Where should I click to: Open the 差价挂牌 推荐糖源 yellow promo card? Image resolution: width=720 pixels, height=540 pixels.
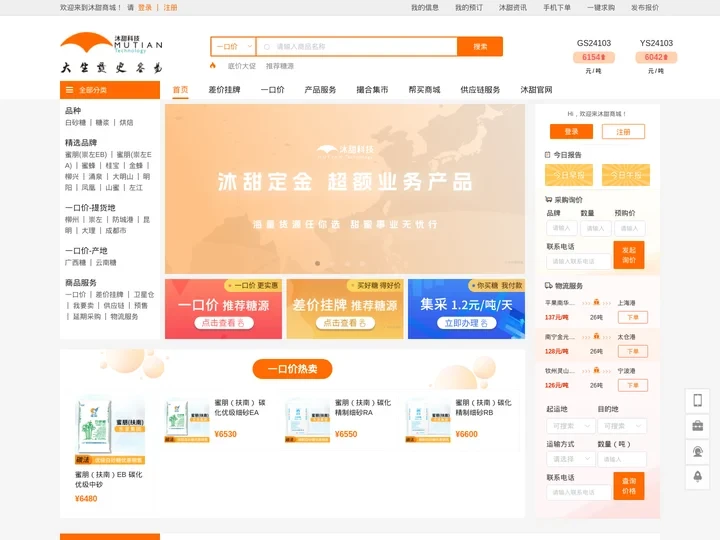pos(345,309)
